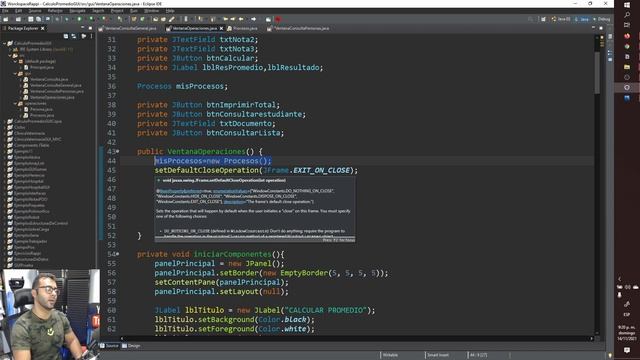Click the pencil-shaped icon in the toolbar
Image resolution: width=640 pixels, height=360 pixels.
[x=172, y=19]
